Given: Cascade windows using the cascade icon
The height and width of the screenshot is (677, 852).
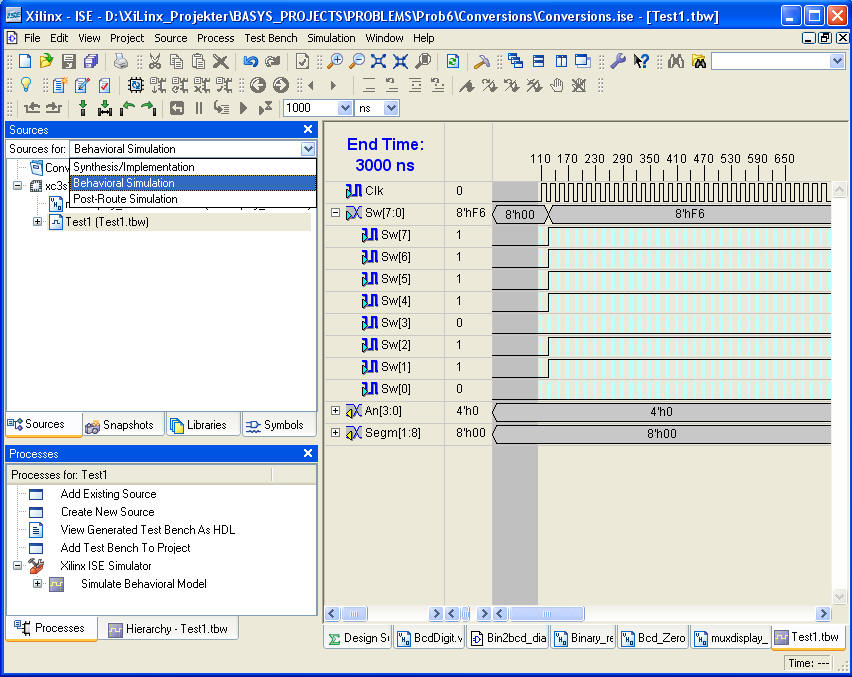Looking at the screenshot, I should click(515, 61).
